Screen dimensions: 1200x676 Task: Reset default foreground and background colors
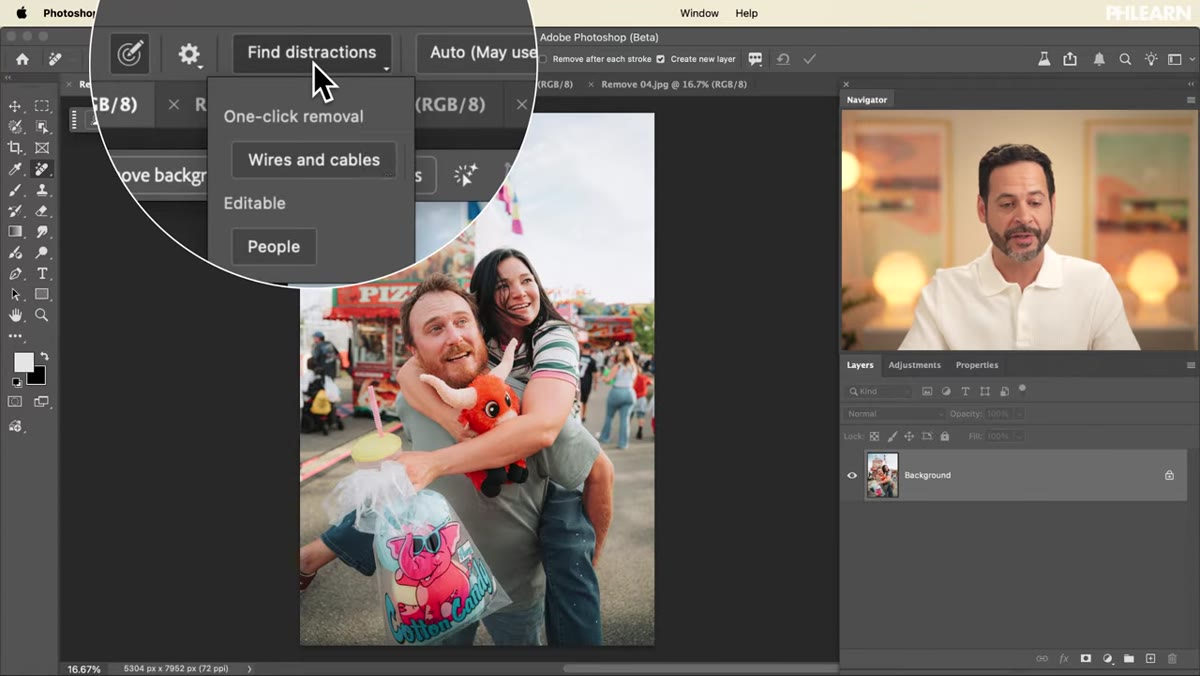[x=15, y=382]
